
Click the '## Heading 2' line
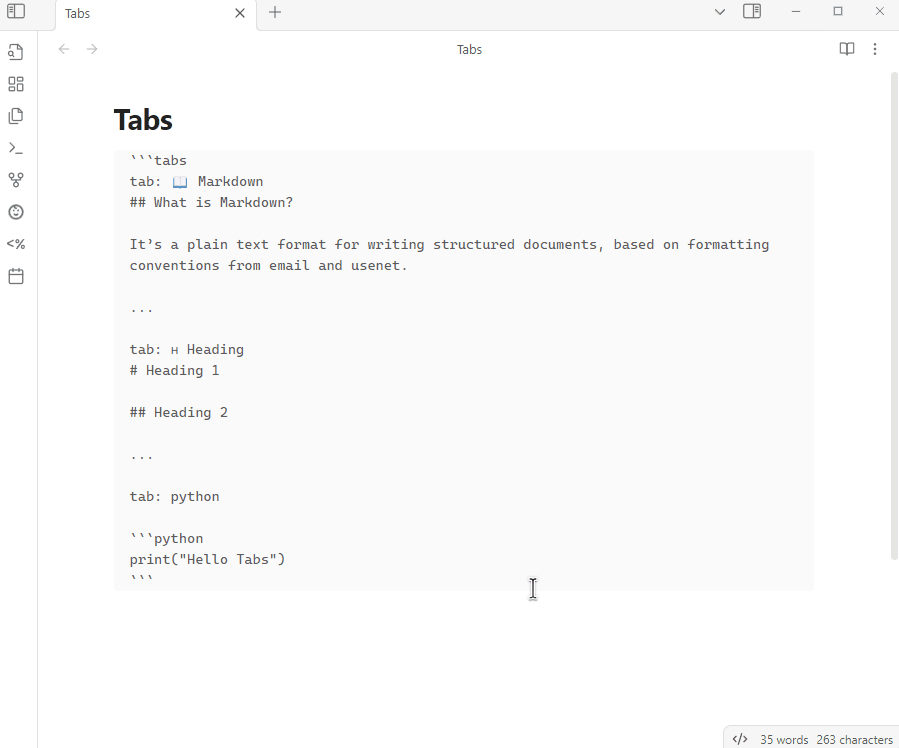[178, 413]
